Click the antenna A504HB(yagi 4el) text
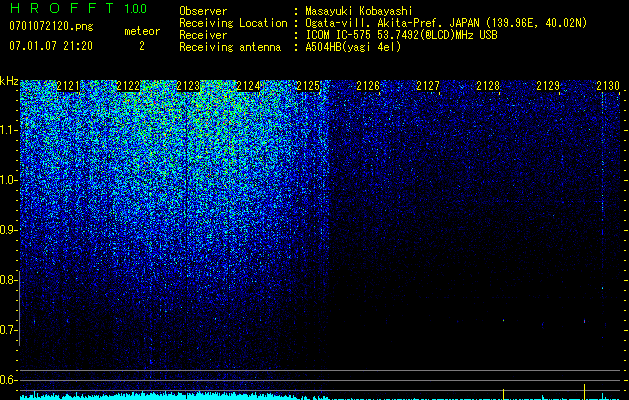Viewport: 629px width, 400px height. (353, 47)
